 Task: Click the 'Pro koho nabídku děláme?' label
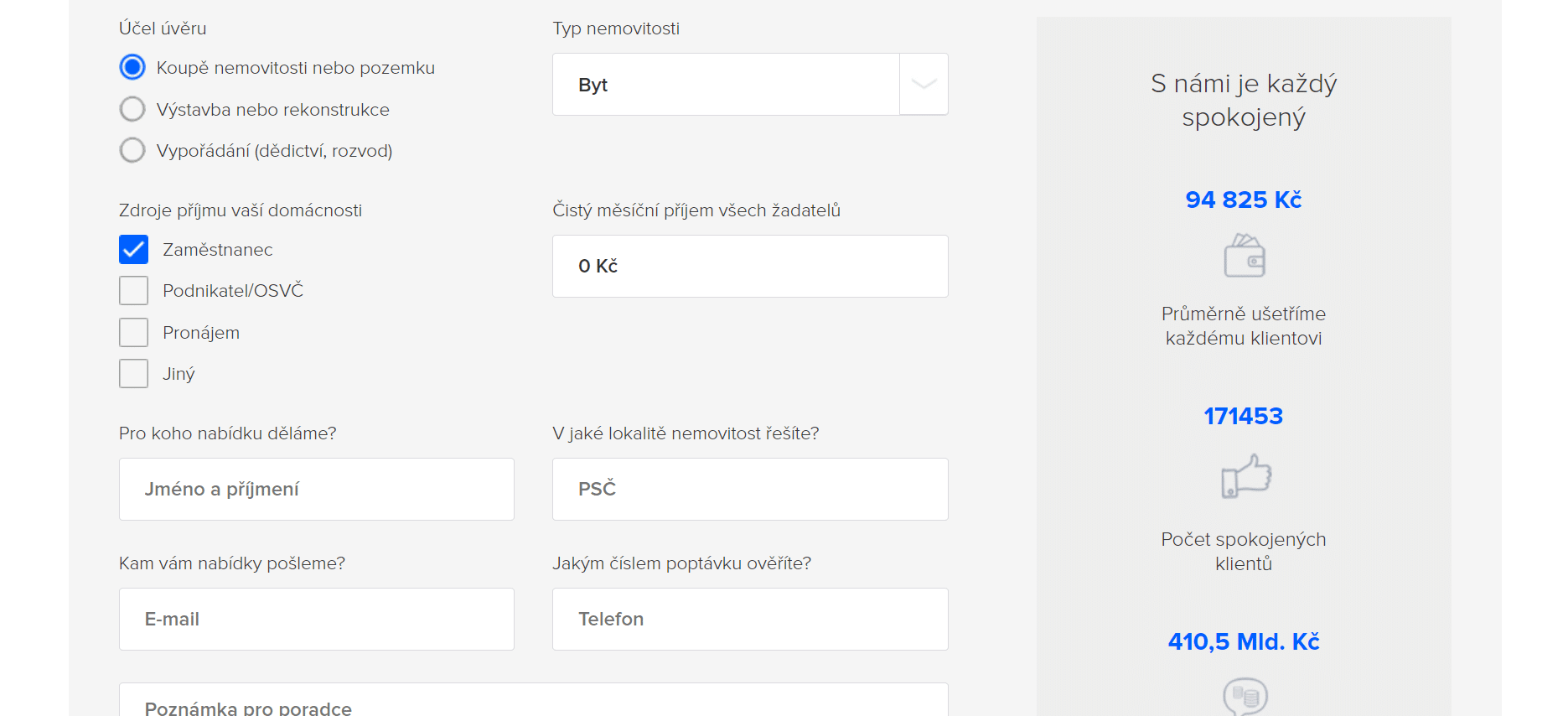(x=228, y=433)
